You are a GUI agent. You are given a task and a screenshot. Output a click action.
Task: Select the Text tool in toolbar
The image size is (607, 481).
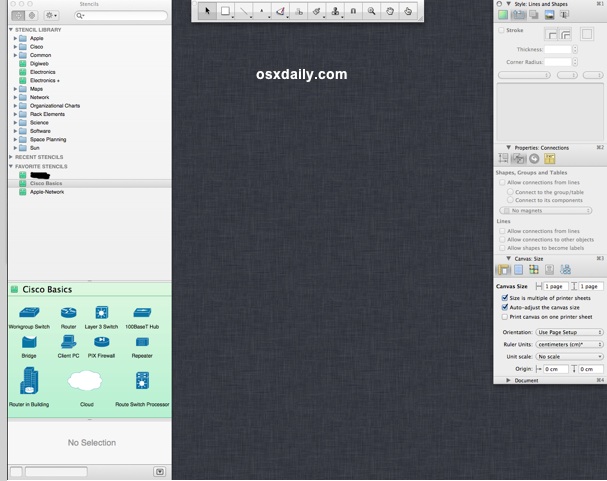click(x=262, y=11)
